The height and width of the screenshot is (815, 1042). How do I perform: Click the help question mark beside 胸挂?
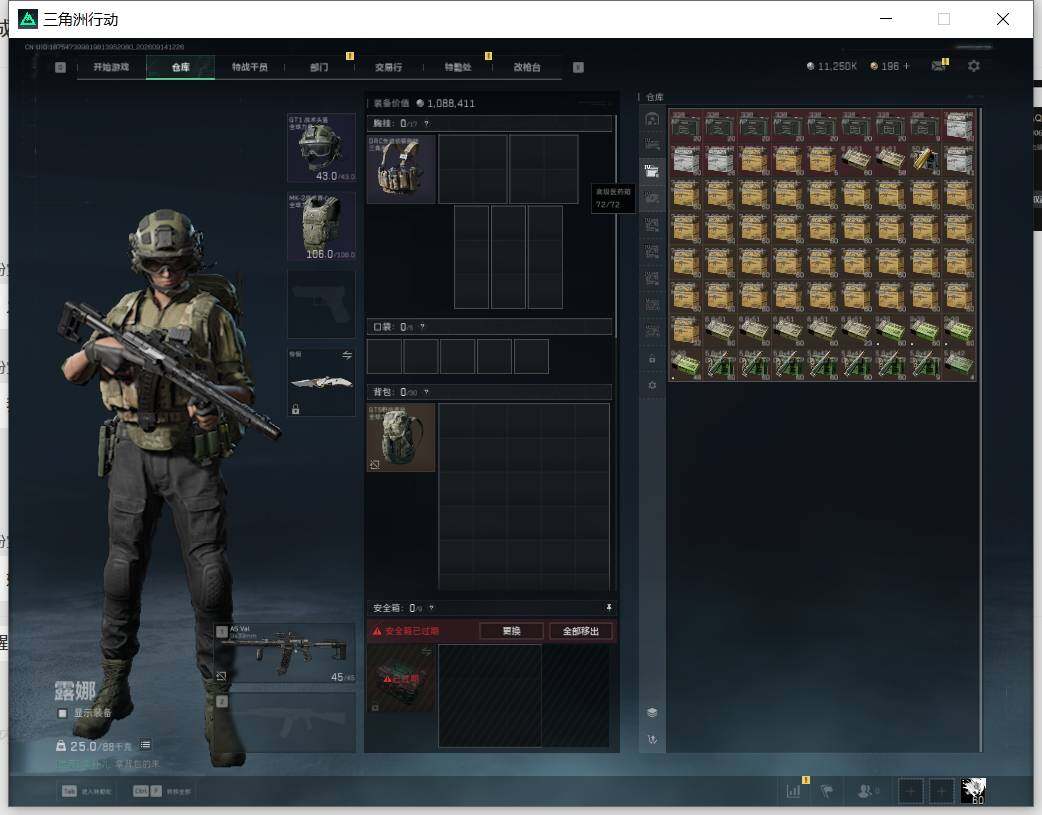point(427,124)
